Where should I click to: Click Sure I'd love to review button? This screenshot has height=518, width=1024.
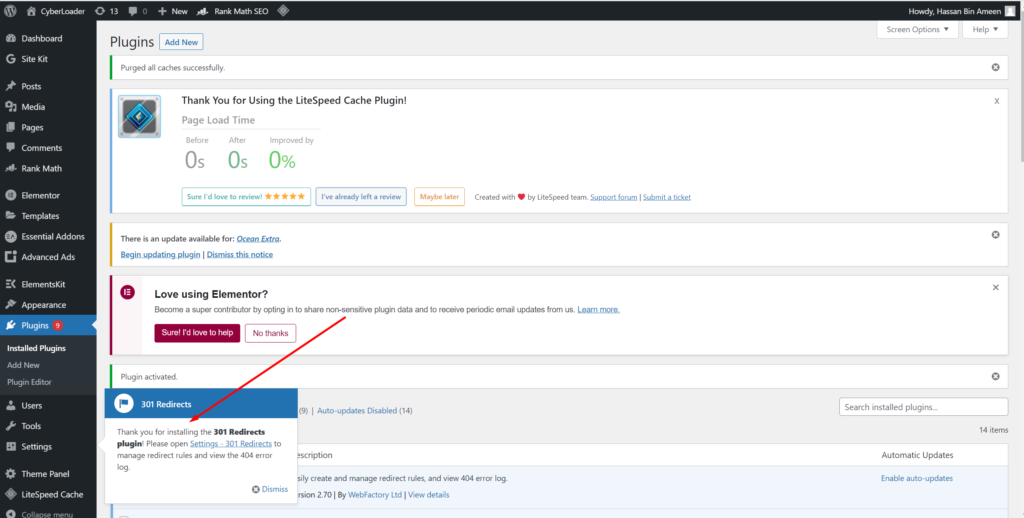coord(246,197)
